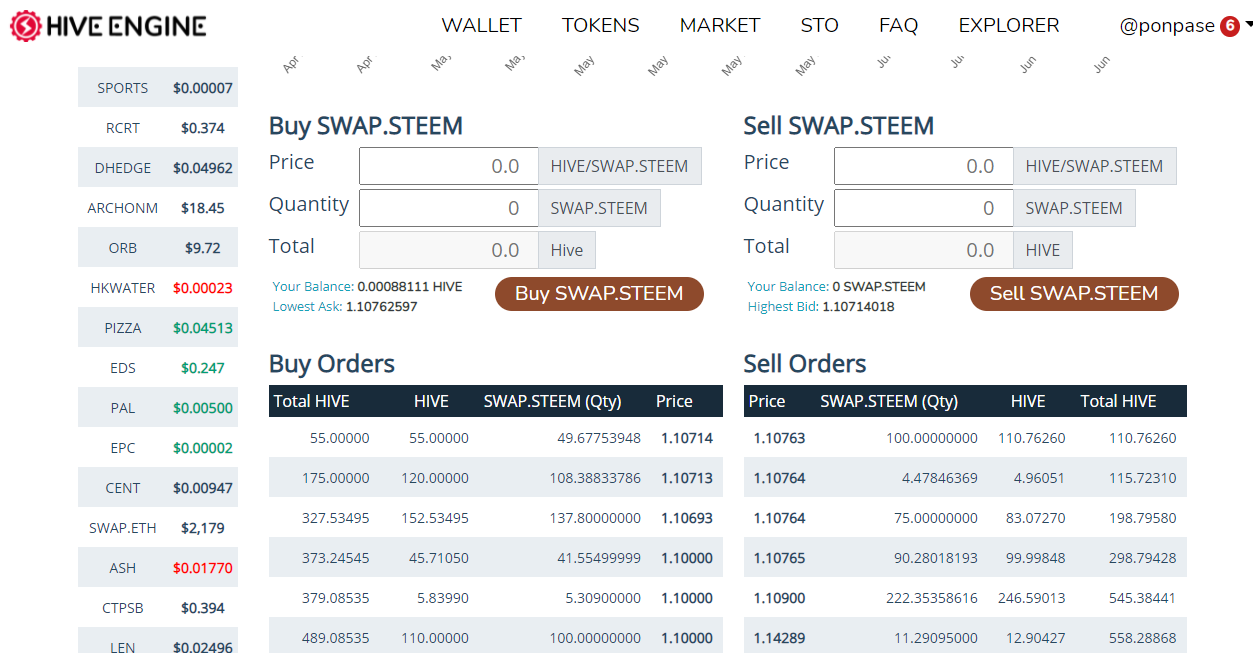
Task: Select HKWATER token in sidebar
Action: click(x=158, y=288)
